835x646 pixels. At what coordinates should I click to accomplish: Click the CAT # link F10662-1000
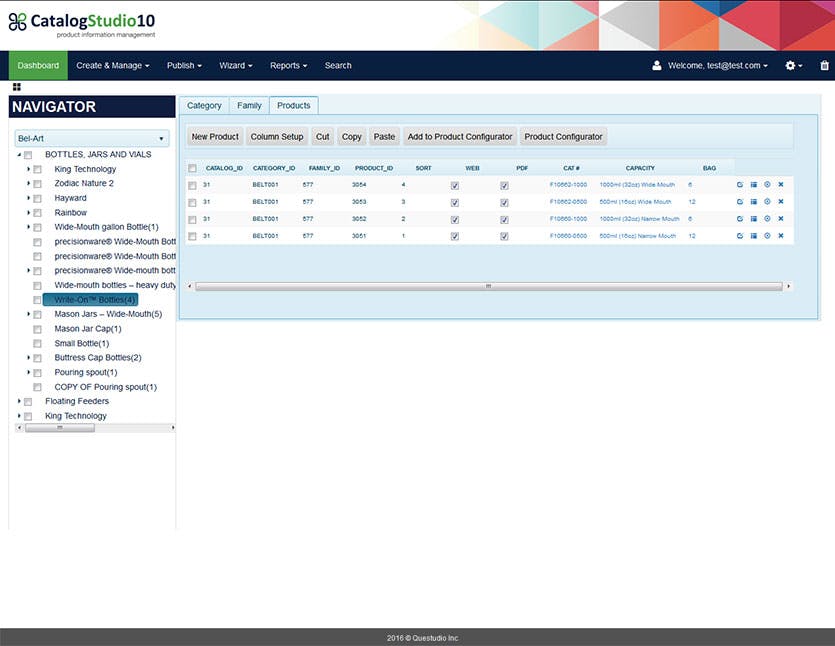coord(568,185)
